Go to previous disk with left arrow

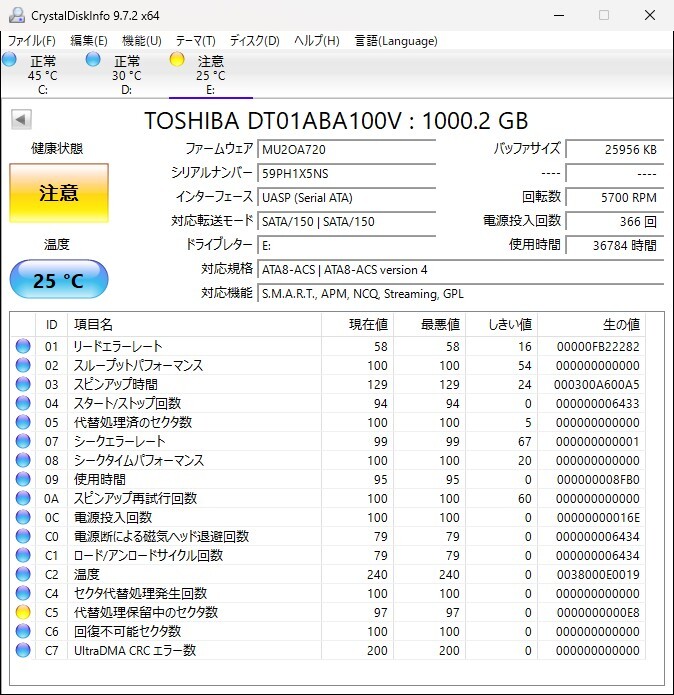point(21,119)
